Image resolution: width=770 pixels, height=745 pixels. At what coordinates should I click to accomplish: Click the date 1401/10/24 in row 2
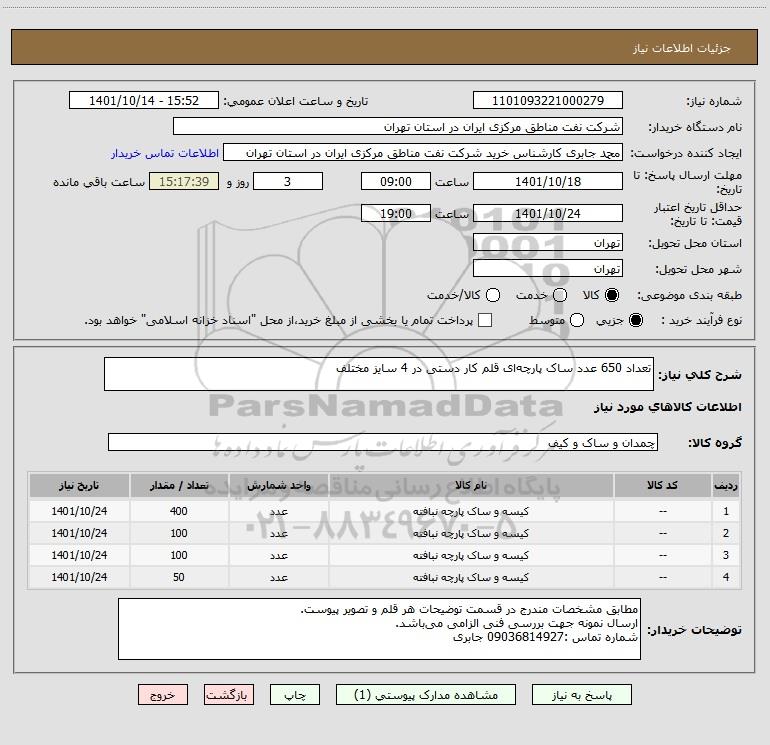point(79,533)
